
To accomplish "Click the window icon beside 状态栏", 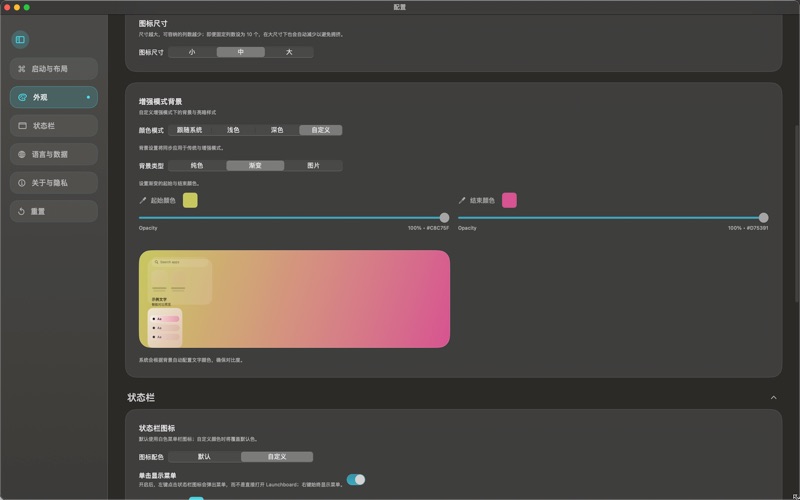I will pyautogui.click(x=22, y=126).
